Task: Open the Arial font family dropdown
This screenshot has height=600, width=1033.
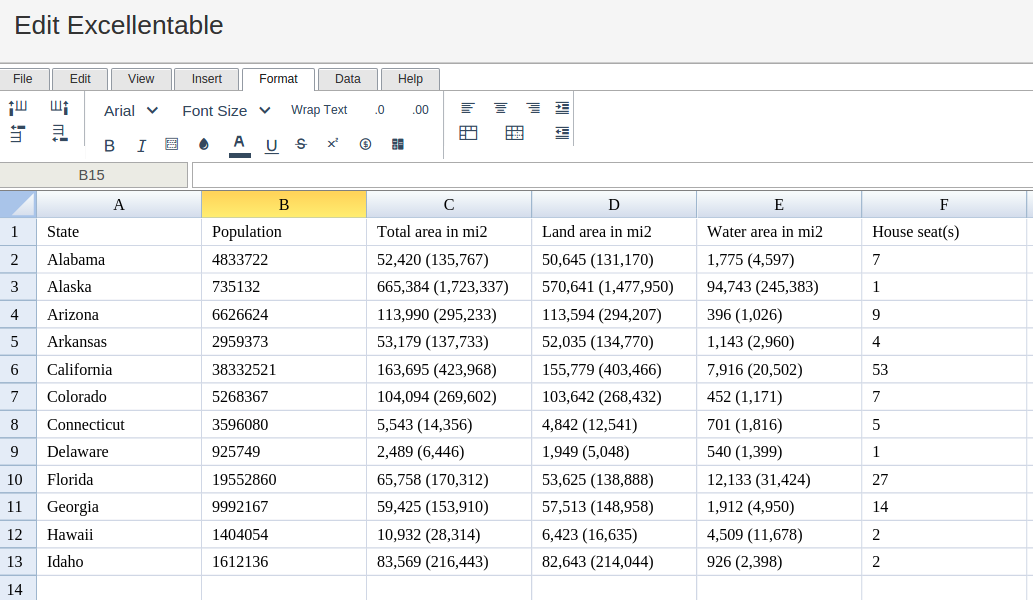Action: [x=131, y=110]
